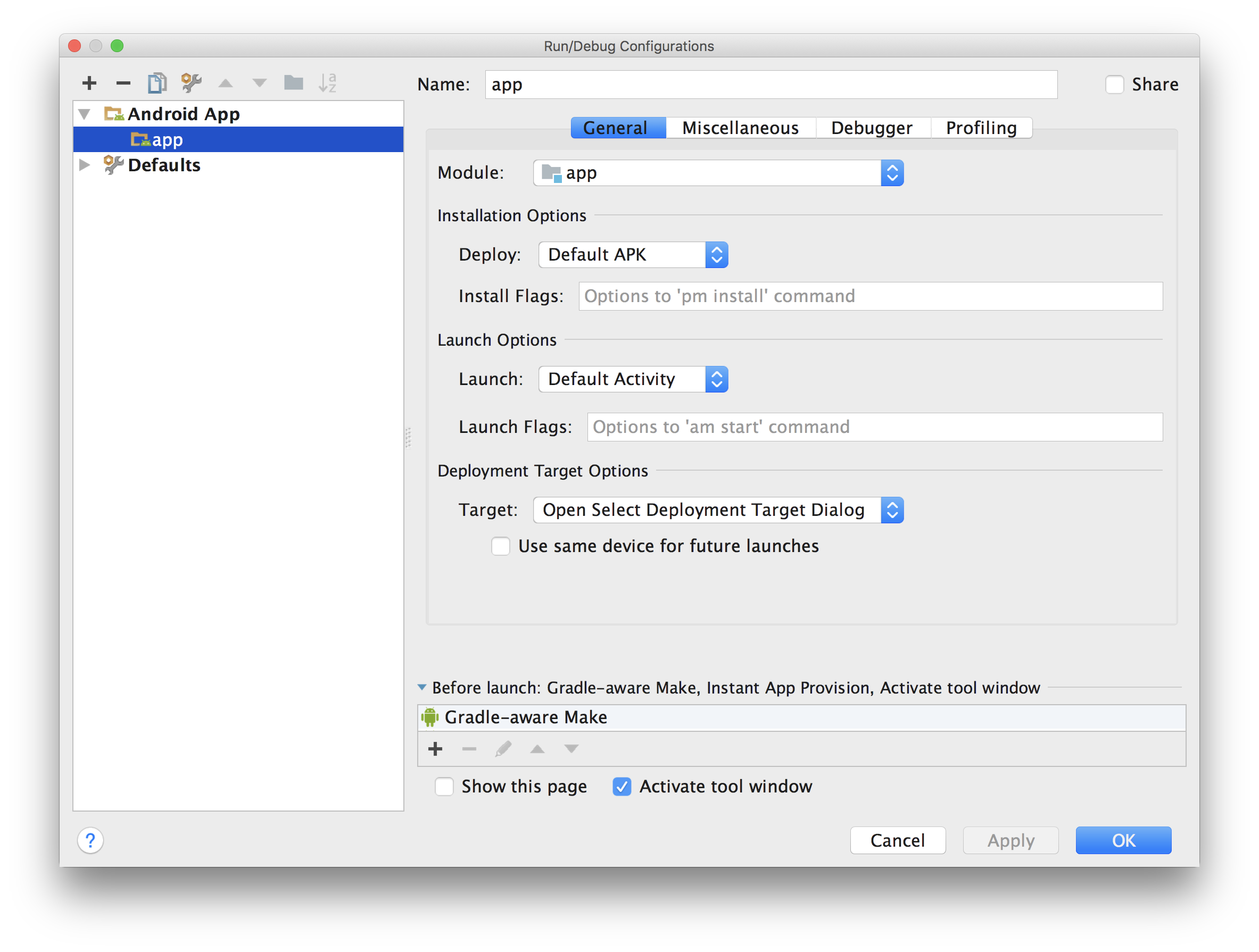
Task: Expand the Defaults tree node
Action: 85,165
